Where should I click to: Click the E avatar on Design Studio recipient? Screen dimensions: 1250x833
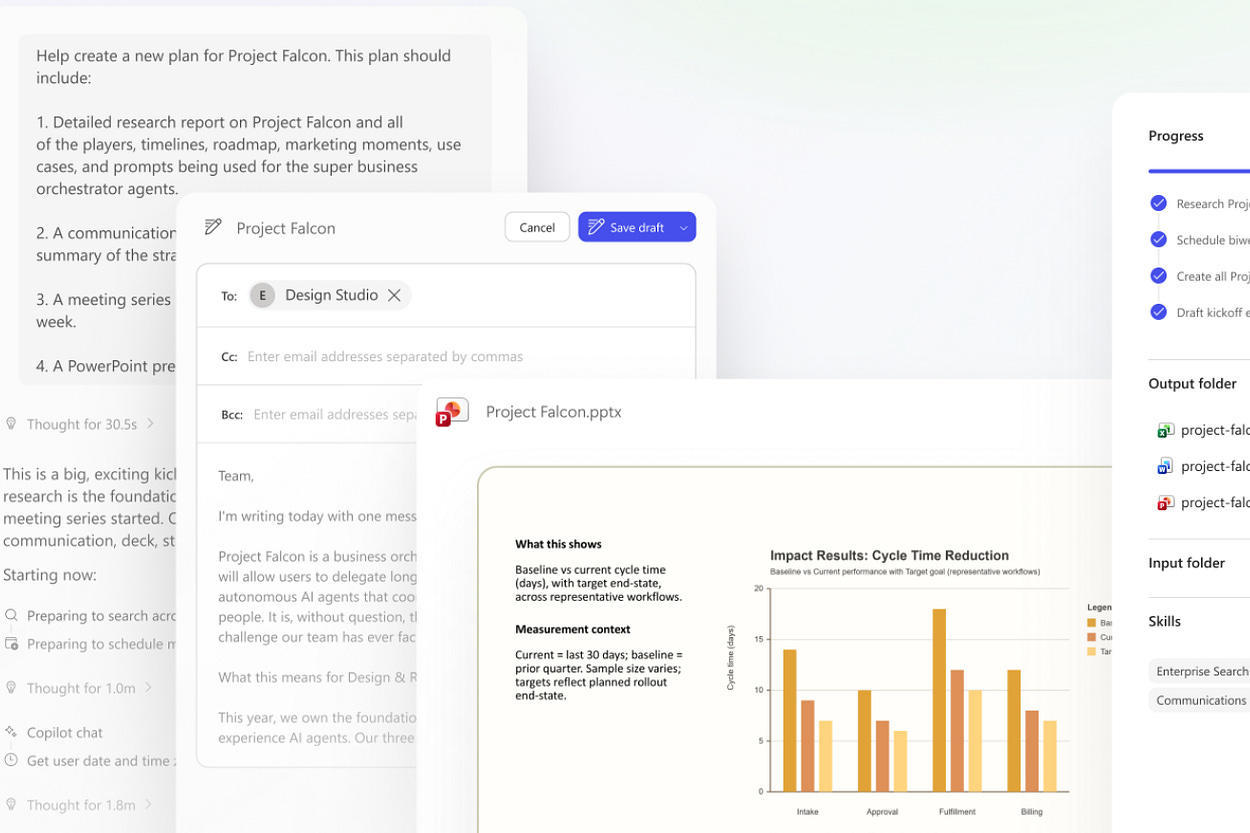(x=262, y=295)
